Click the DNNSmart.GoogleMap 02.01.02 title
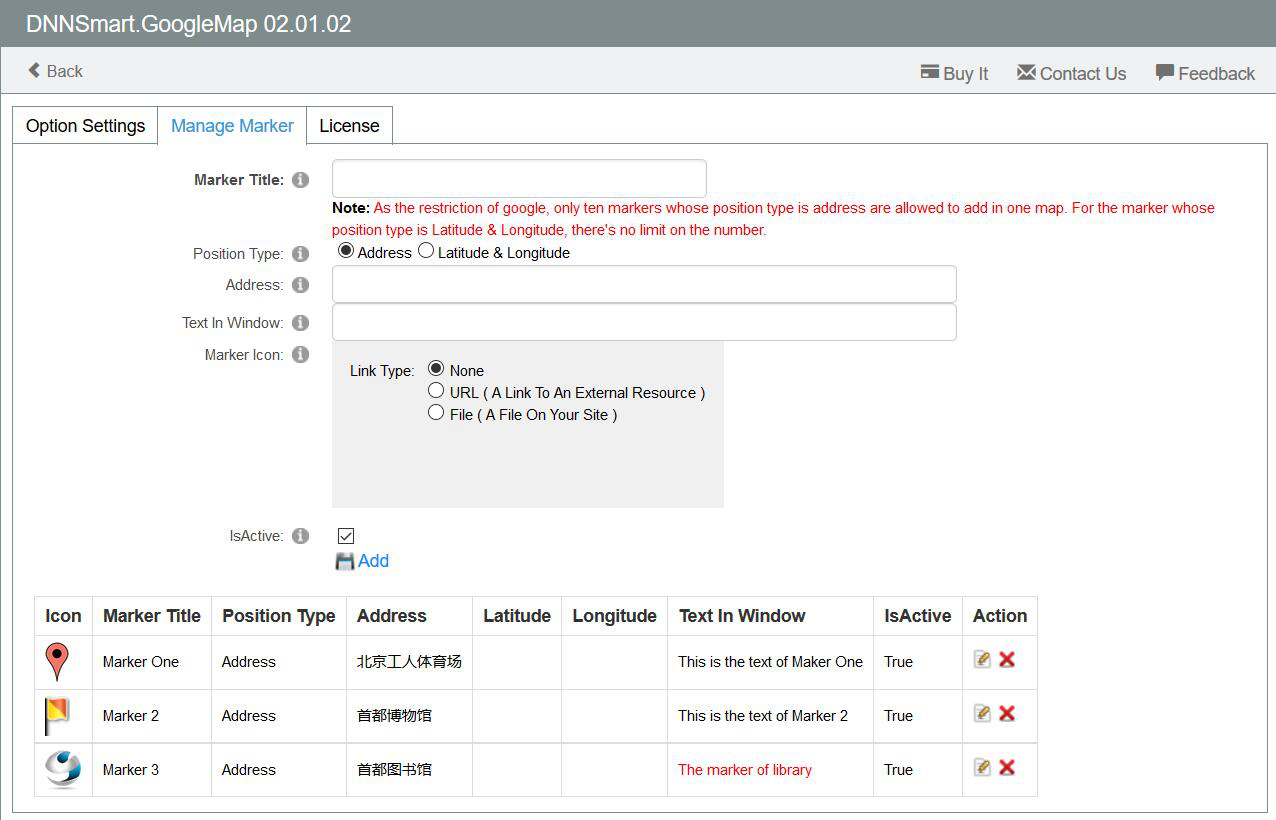1276x820 pixels. (x=189, y=25)
